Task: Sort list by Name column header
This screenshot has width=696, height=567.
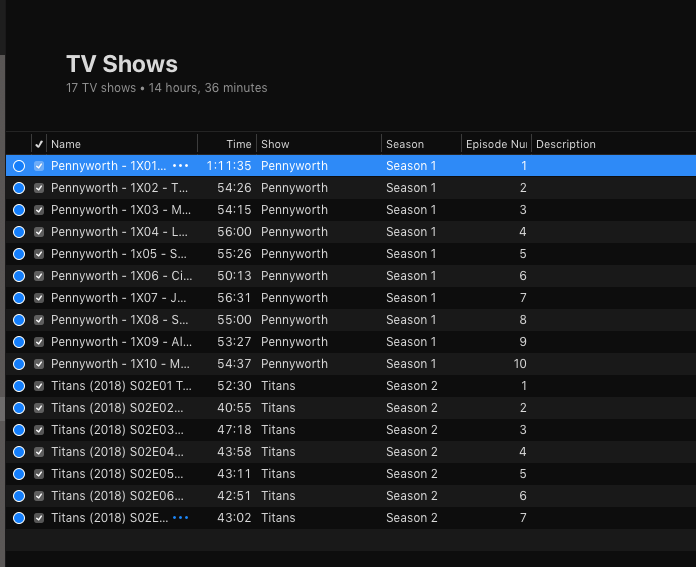Action: (122, 144)
